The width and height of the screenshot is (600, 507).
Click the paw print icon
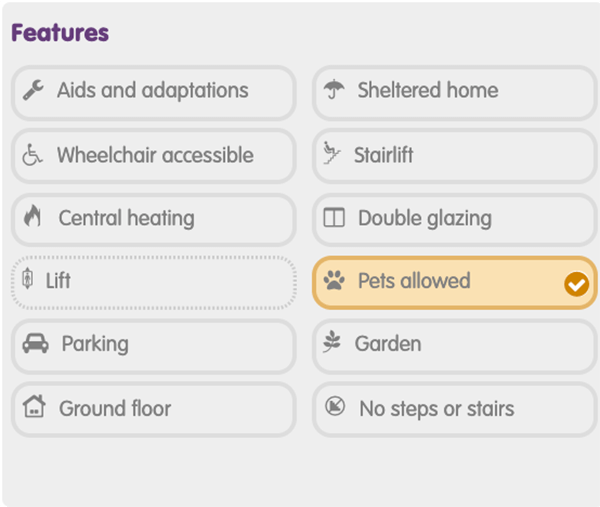tap(334, 281)
